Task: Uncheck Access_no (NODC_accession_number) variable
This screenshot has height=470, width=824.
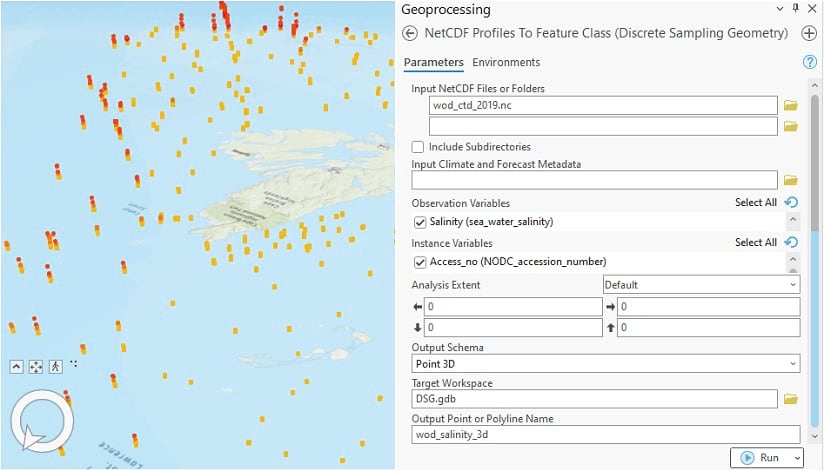Action: (419, 262)
